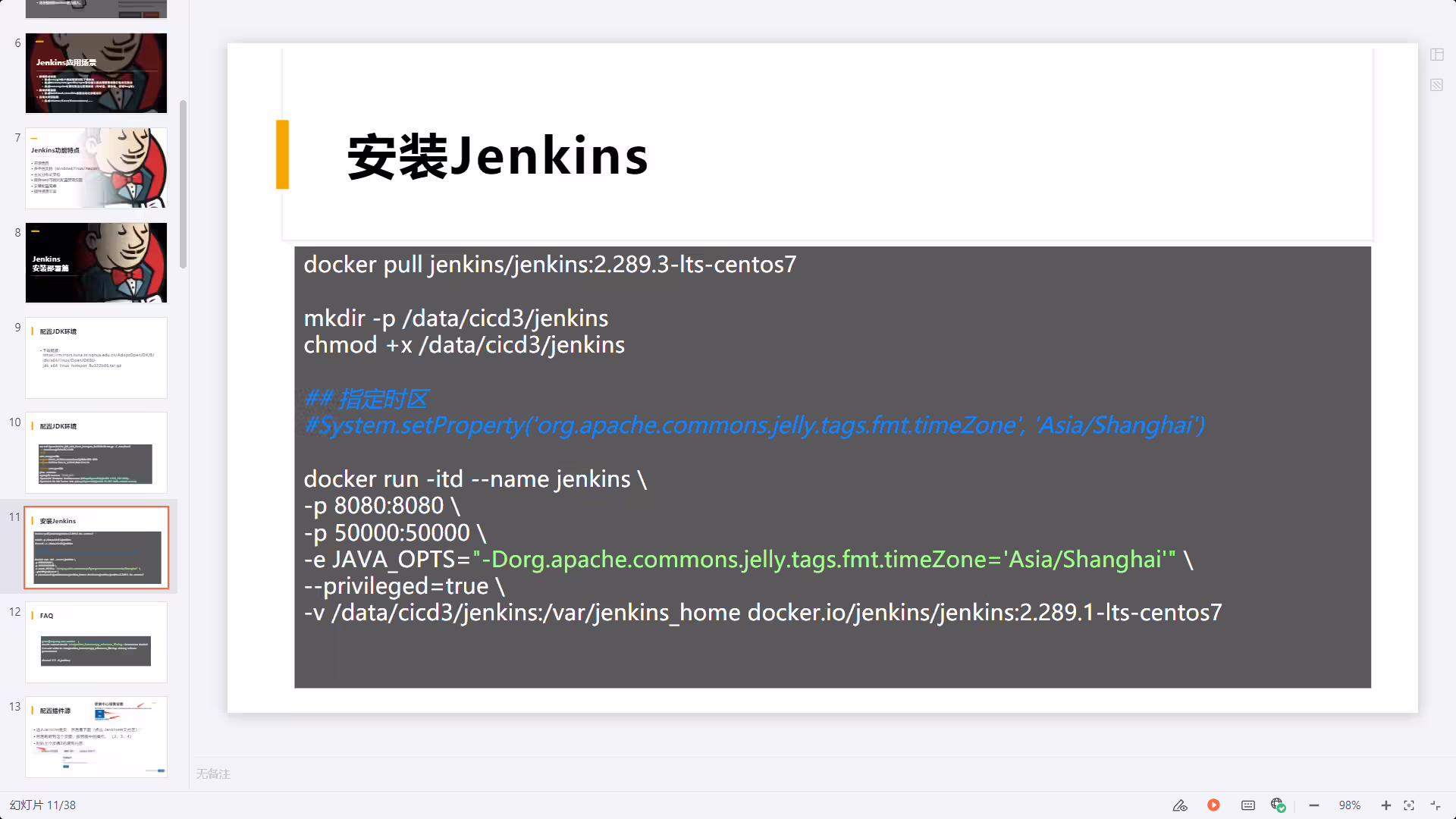
Task: Click the fit slide to window icon
Action: (x=1409, y=805)
